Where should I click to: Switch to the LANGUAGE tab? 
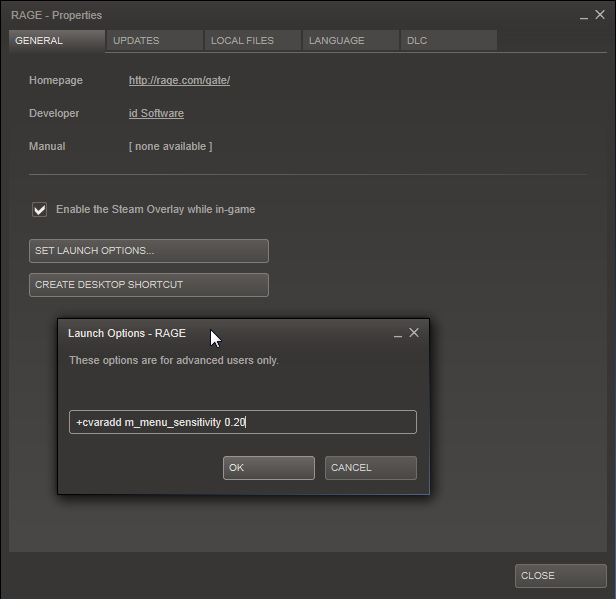[350, 40]
